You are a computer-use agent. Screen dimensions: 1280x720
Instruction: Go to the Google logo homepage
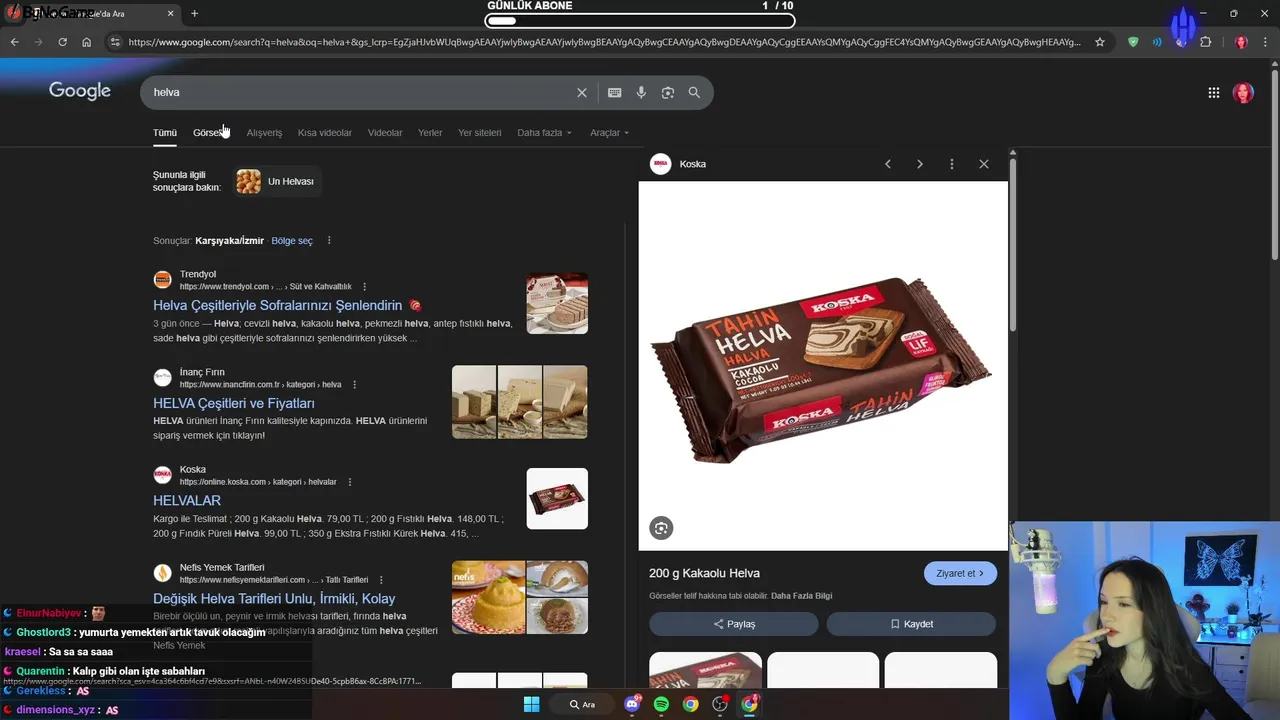80,91
